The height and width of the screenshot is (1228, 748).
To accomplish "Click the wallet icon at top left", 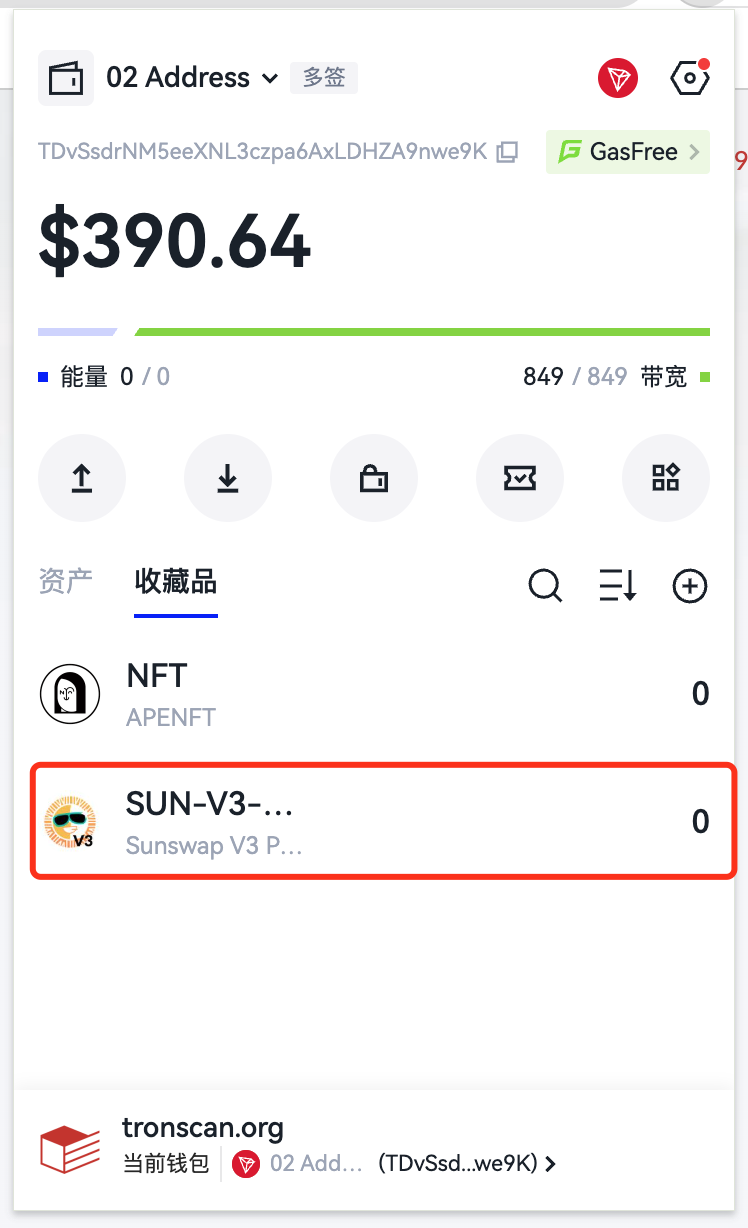I will coord(66,78).
